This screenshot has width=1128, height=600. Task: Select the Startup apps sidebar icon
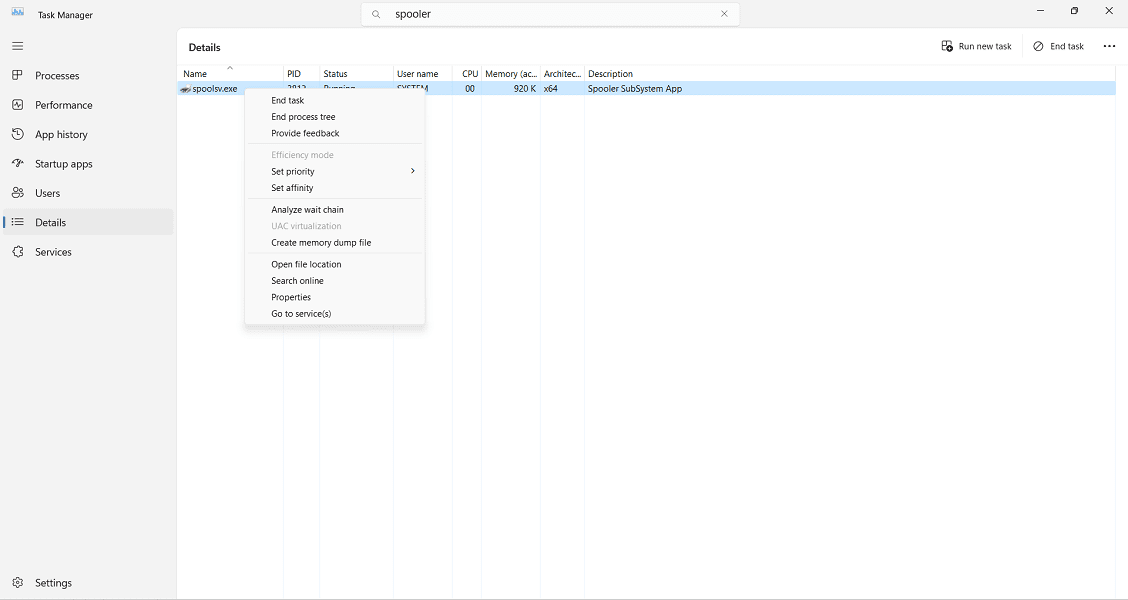[x=17, y=163]
